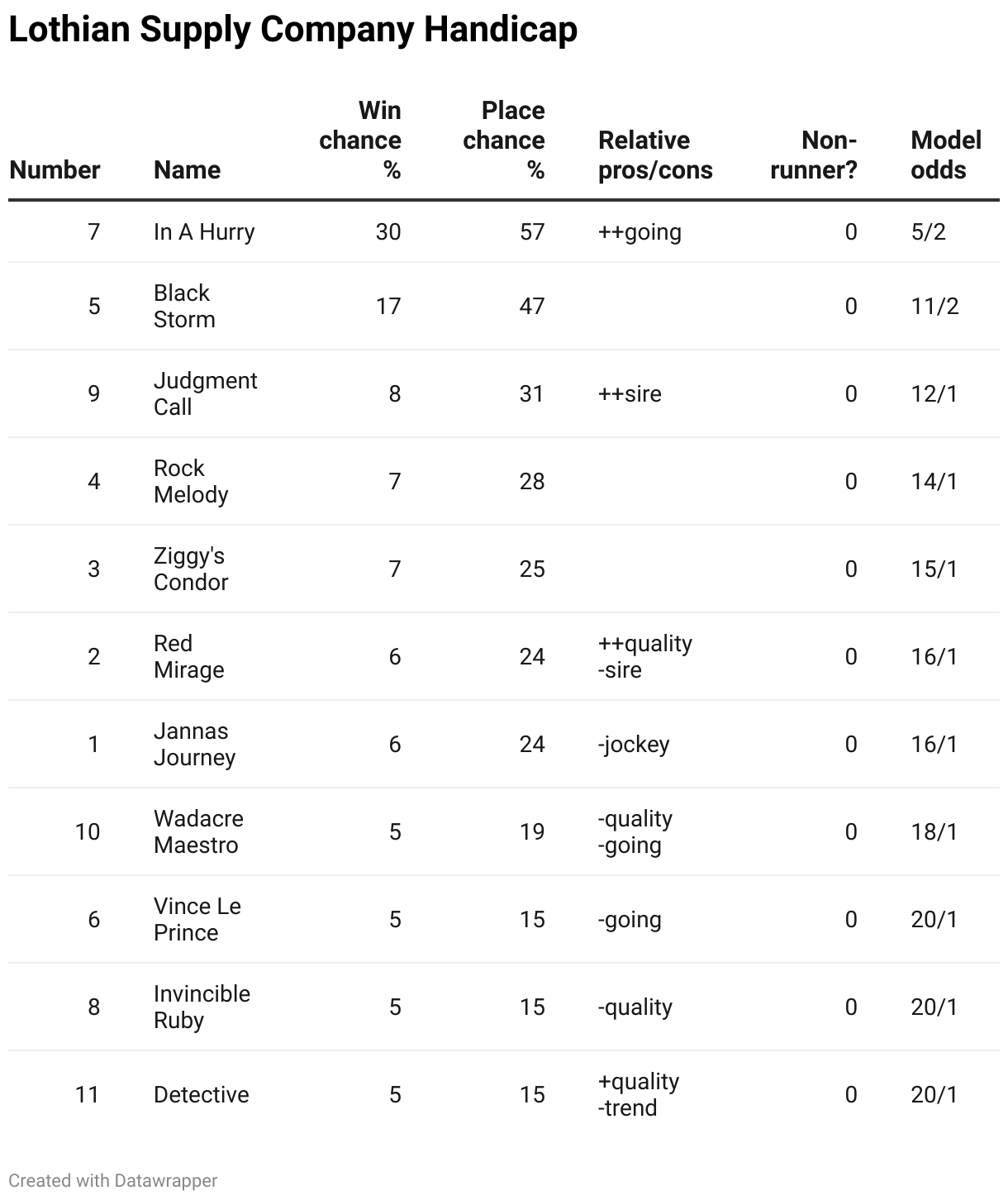
Task: Click the Lothian Supply Company Handicap title
Action: coord(293,30)
